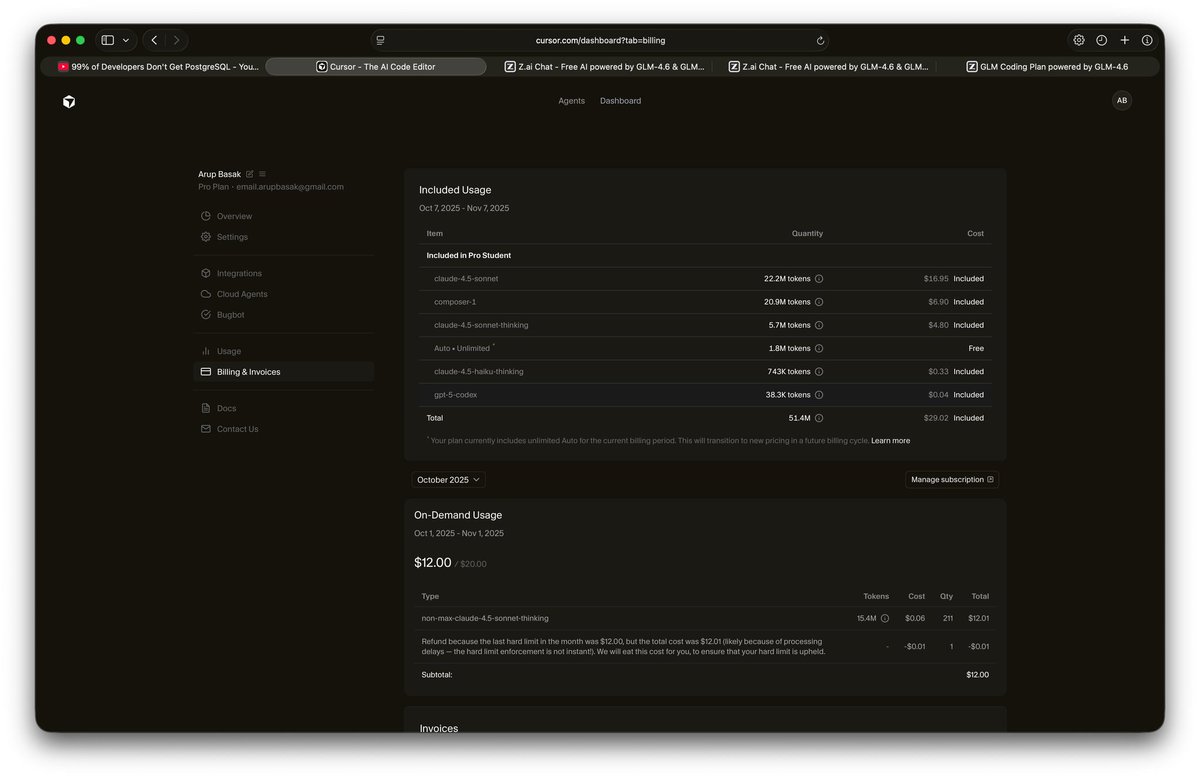Reload the page in address bar
The height and width of the screenshot is (779, 1200).
(821, 41)
